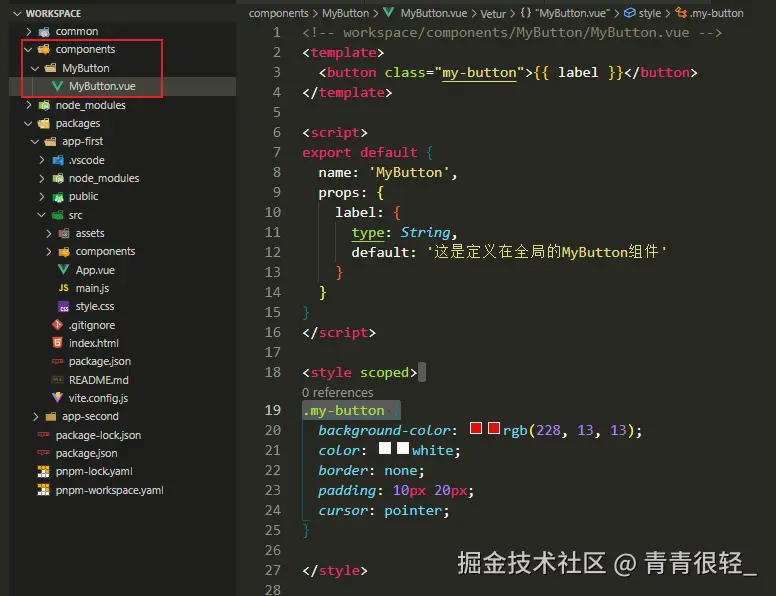Click the root node_modules folder icon
The height and width of the screenshot is (596, 776).
click(x=44, y=105)
